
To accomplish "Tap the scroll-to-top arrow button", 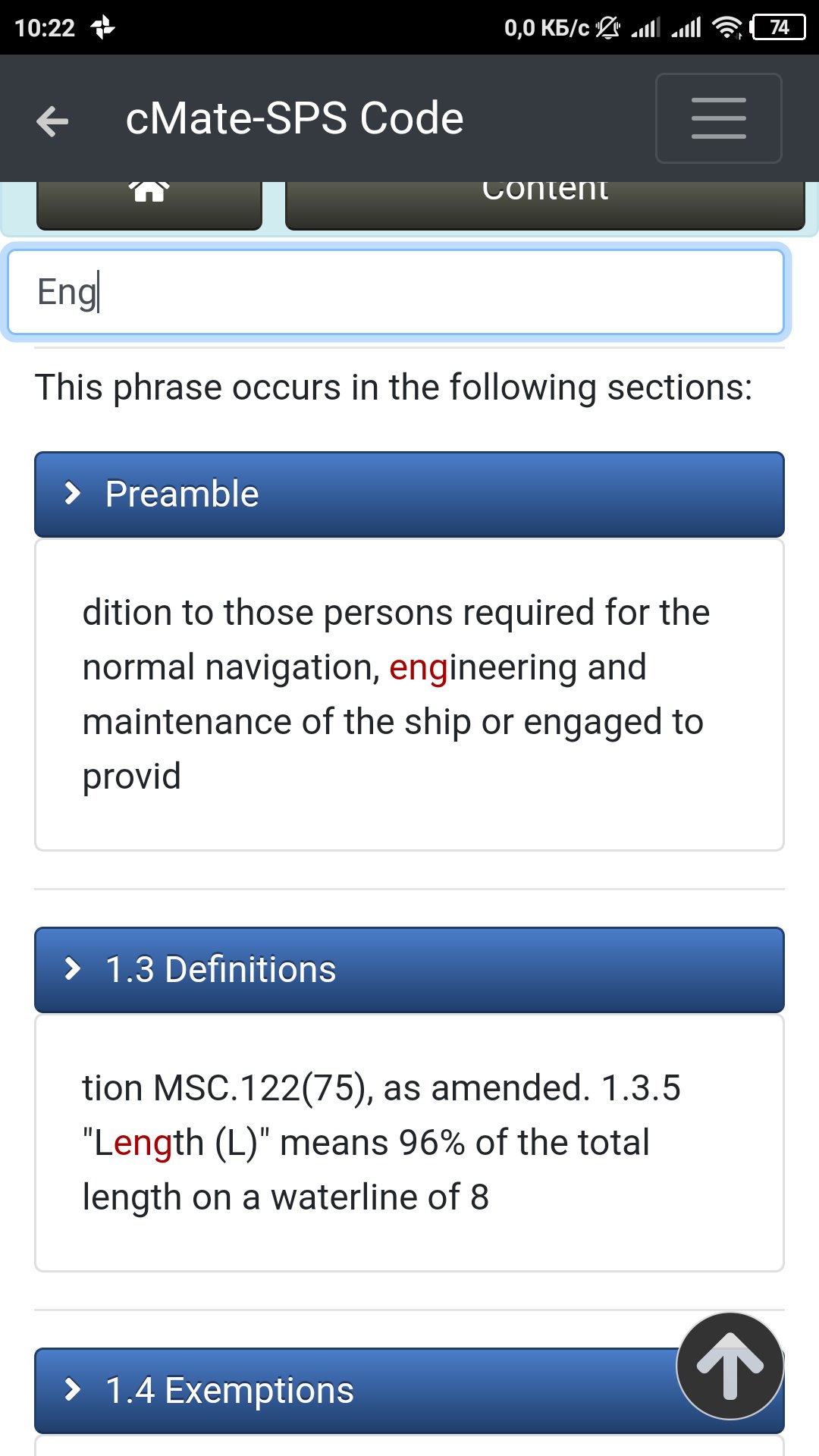I will pyautogui.click(x=730, y=1365).
